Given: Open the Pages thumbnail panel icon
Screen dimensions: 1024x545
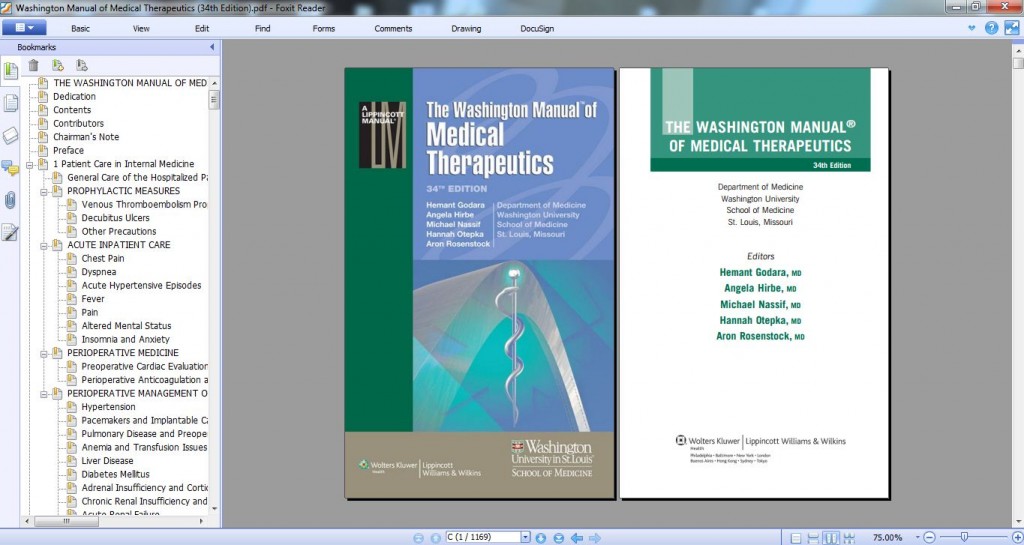Looking at the screenshot, I should click(x=10, y=102).
